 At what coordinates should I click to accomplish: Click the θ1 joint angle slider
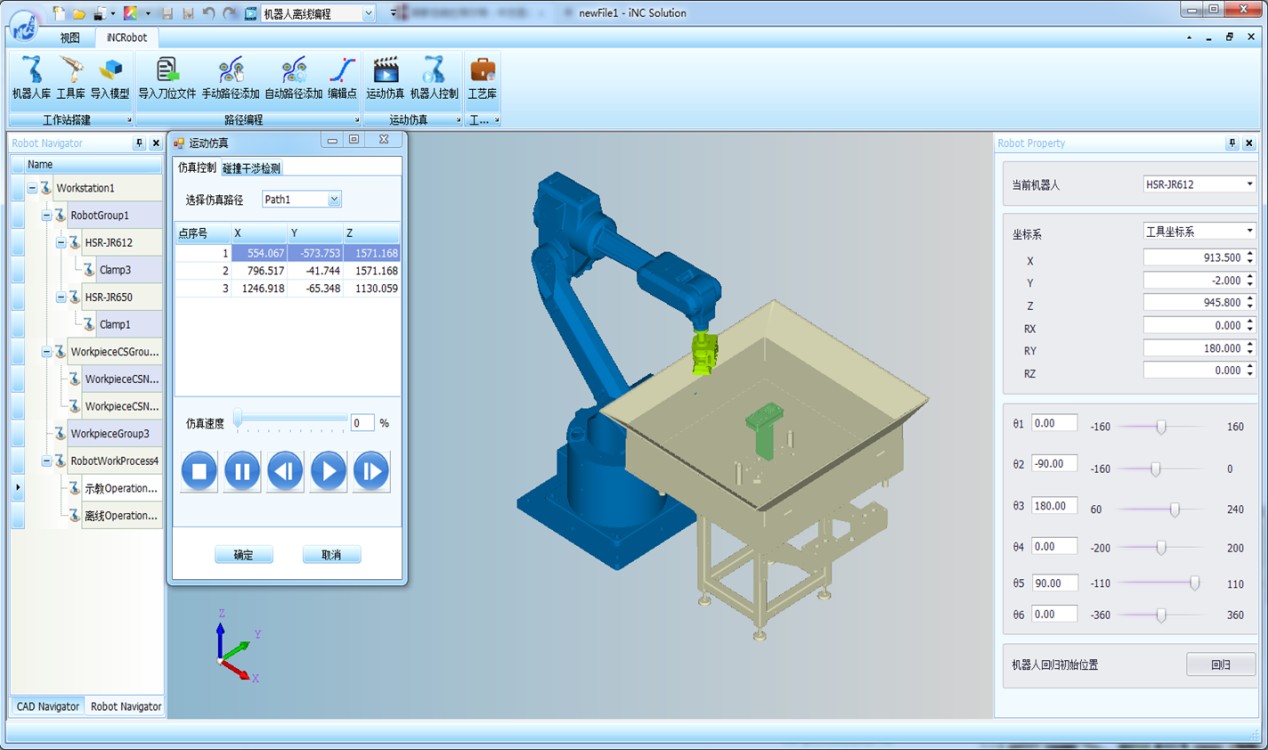click(x=1161, y=427)
